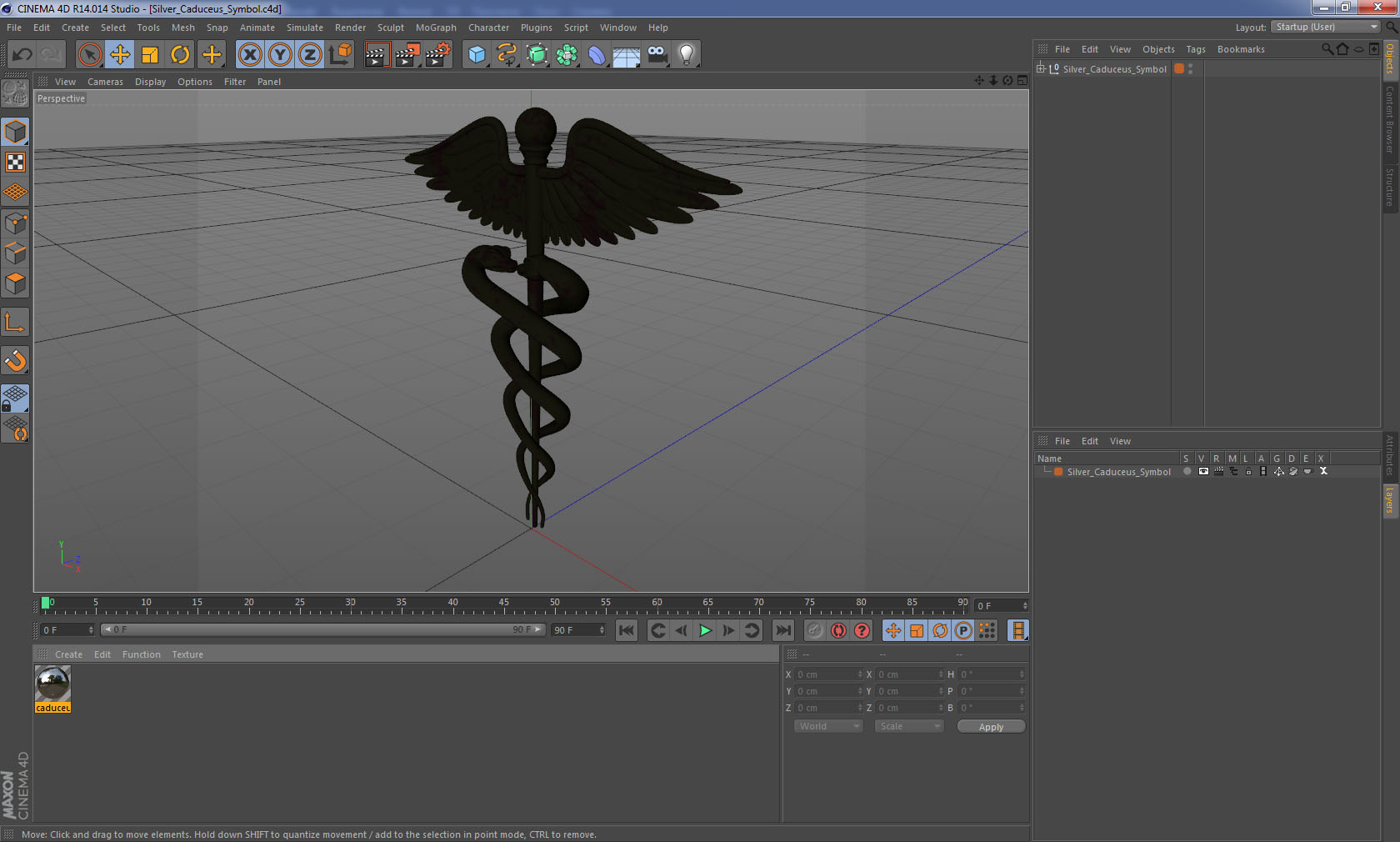
Task: Add a Floor scene object
Action: click(x=627, y=55)
